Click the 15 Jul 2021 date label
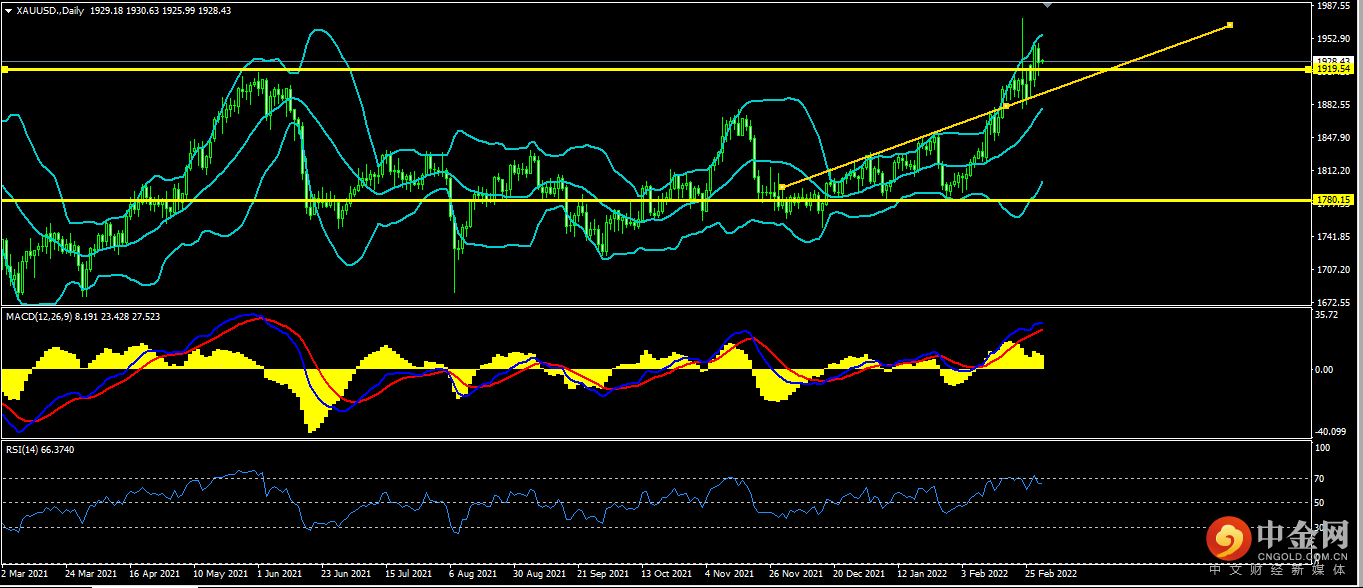 (408, 574)
